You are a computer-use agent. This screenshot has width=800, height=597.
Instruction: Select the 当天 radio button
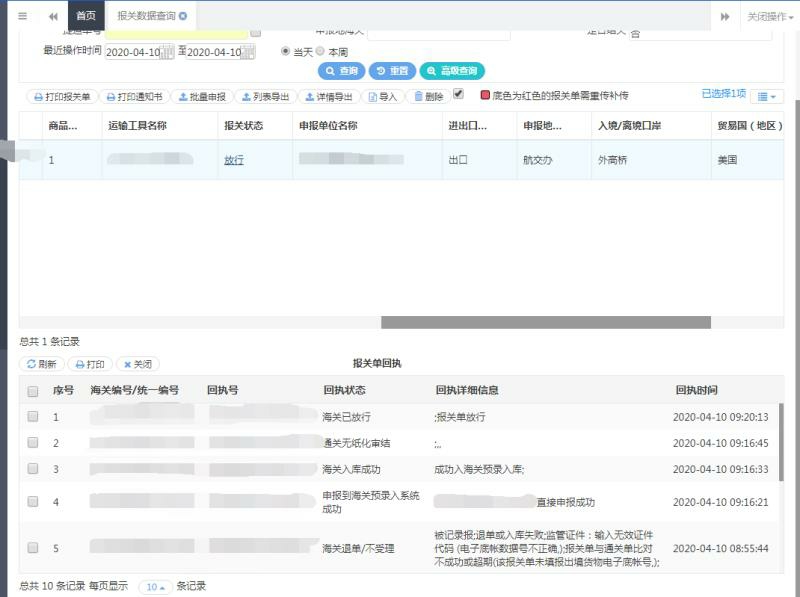click(x=286, y=51)
